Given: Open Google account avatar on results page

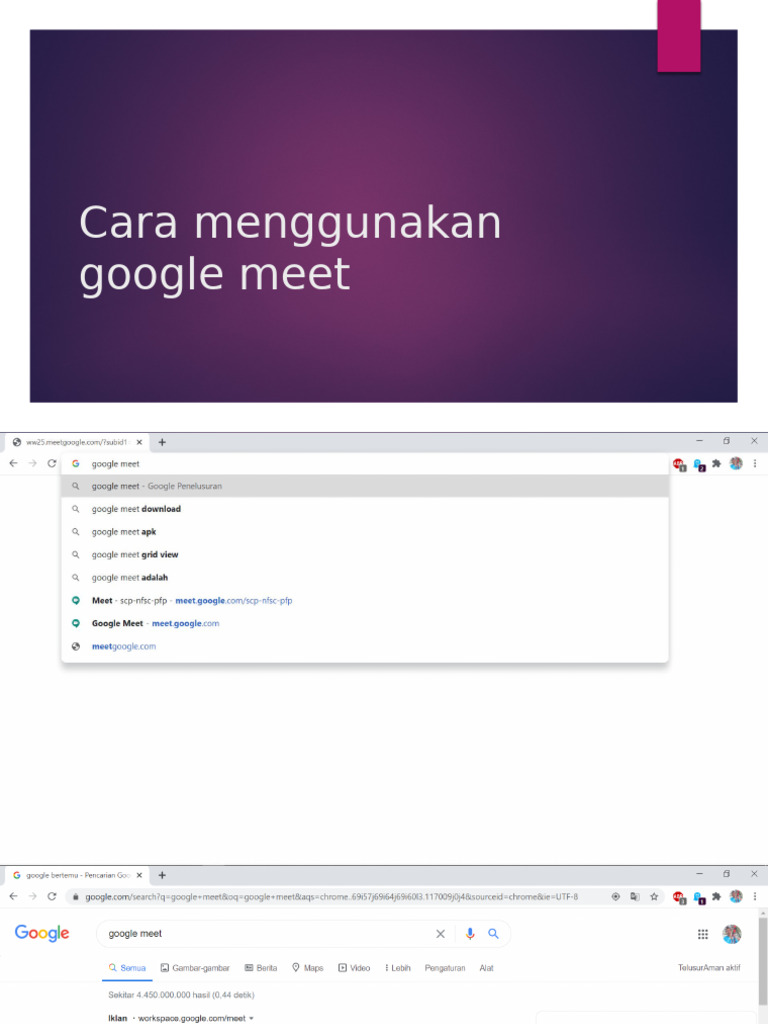Looking at the screenshot, I should (732, 934).
